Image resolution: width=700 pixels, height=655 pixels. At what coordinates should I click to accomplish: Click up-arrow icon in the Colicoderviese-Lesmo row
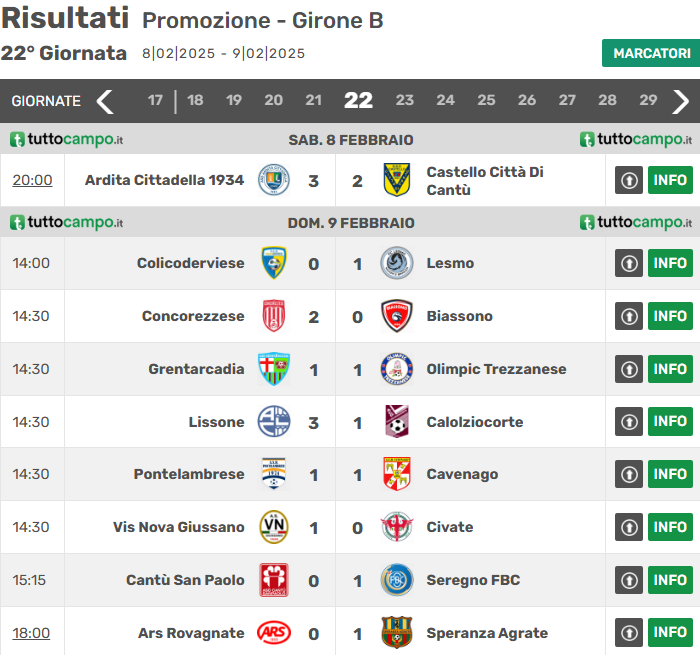point(629,263)
